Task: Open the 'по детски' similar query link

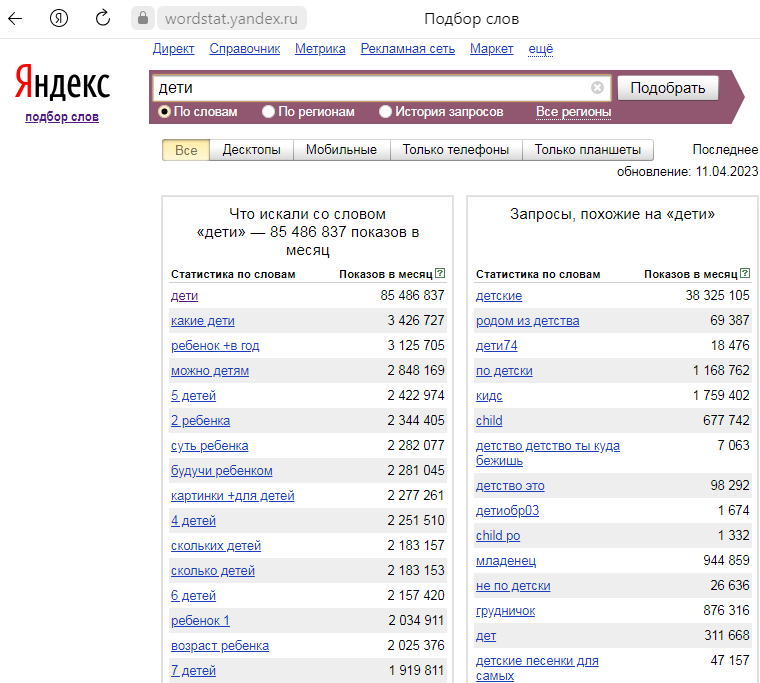Action: click(x=505, y=371)
